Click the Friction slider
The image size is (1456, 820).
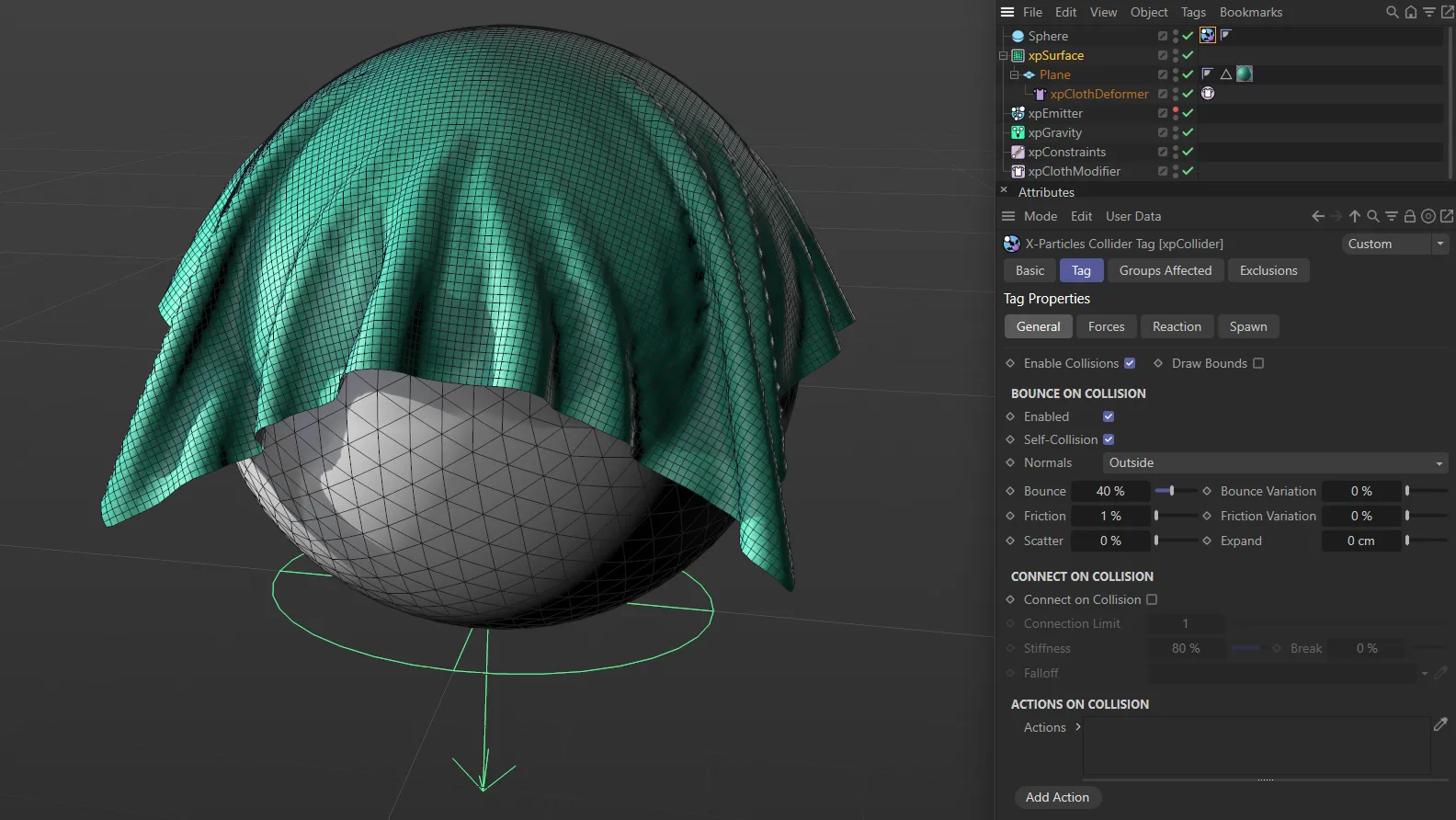(1175, 516)
